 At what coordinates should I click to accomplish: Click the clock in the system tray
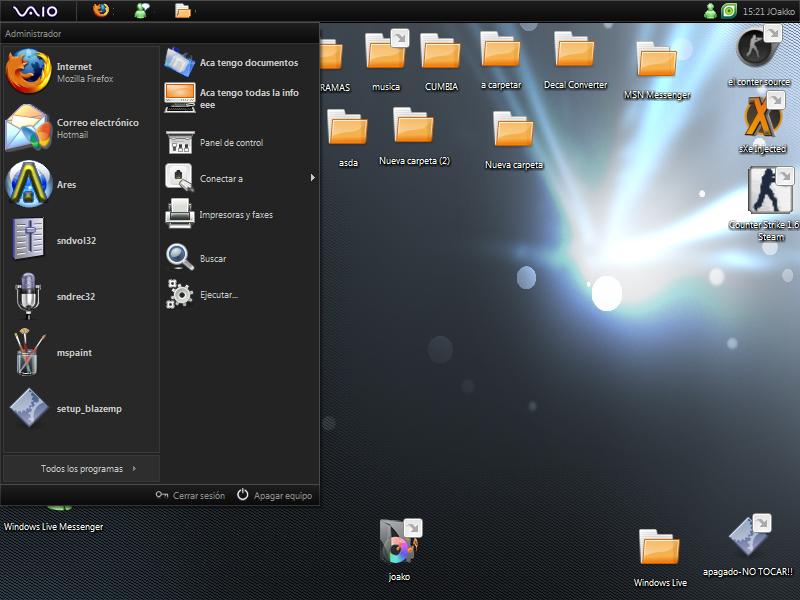click(x=753, y=11)
